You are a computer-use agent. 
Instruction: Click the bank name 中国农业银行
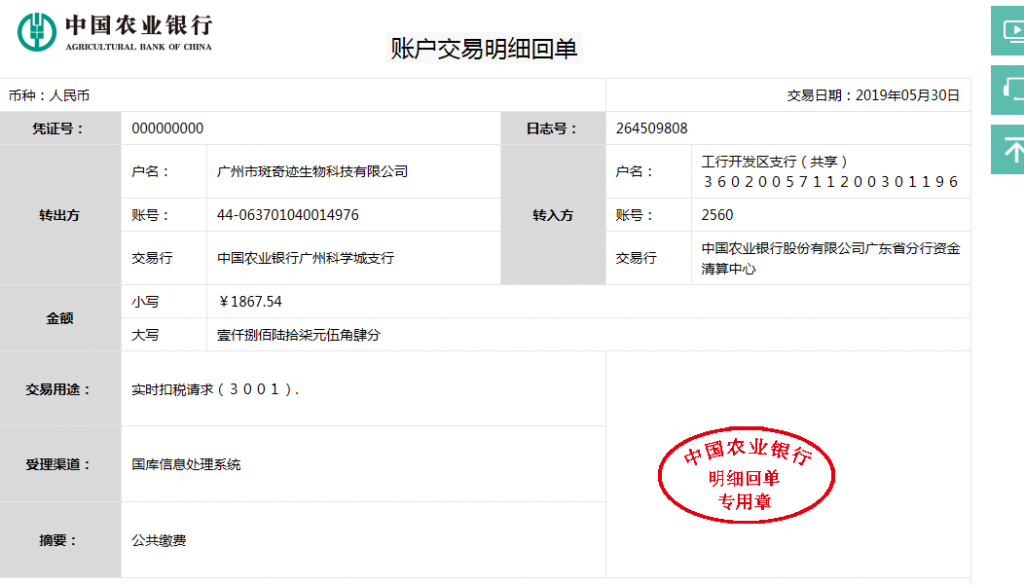pyautogui.click(x=138, y=25)
